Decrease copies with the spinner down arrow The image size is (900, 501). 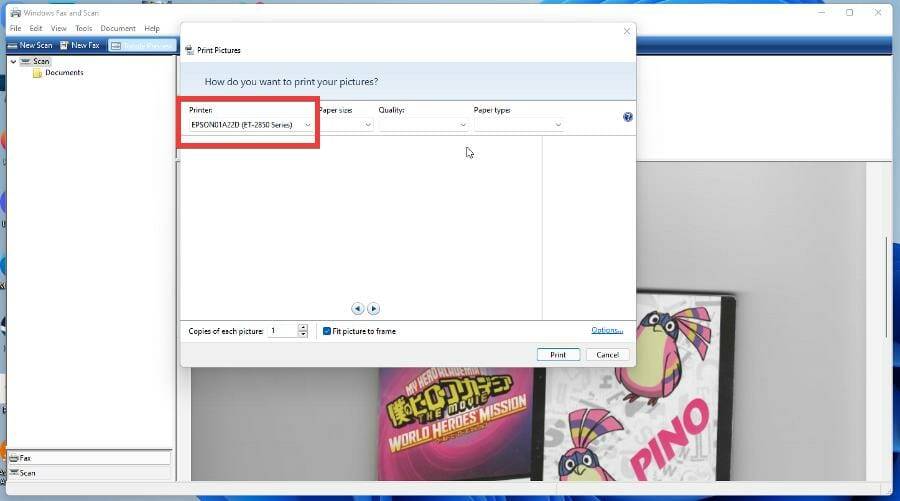pos(302,334)
